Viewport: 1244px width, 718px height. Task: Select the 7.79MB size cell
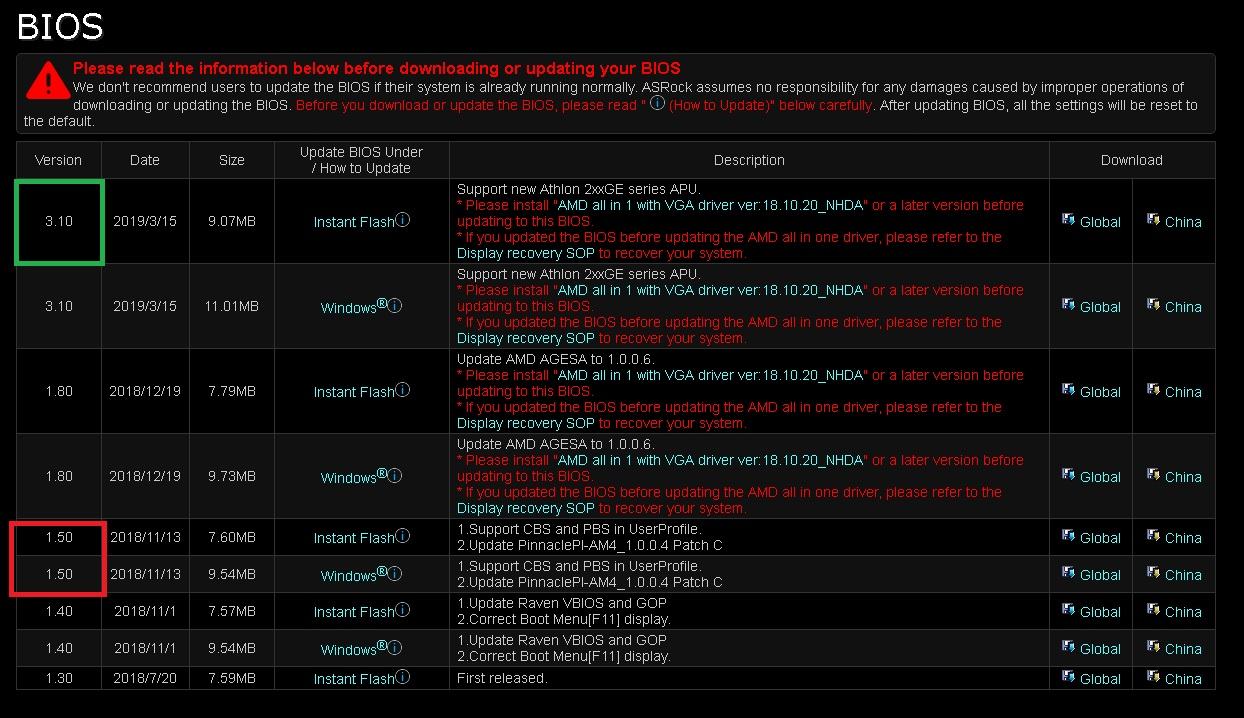pos(231,391)
